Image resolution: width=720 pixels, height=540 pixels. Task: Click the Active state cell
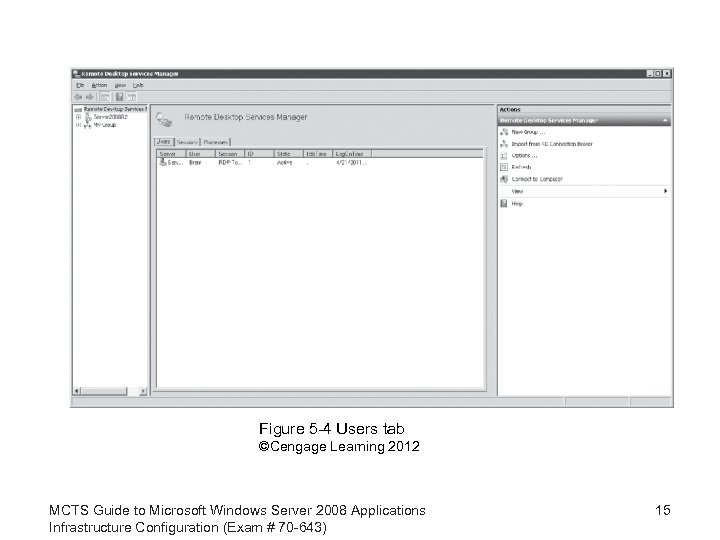285,163
